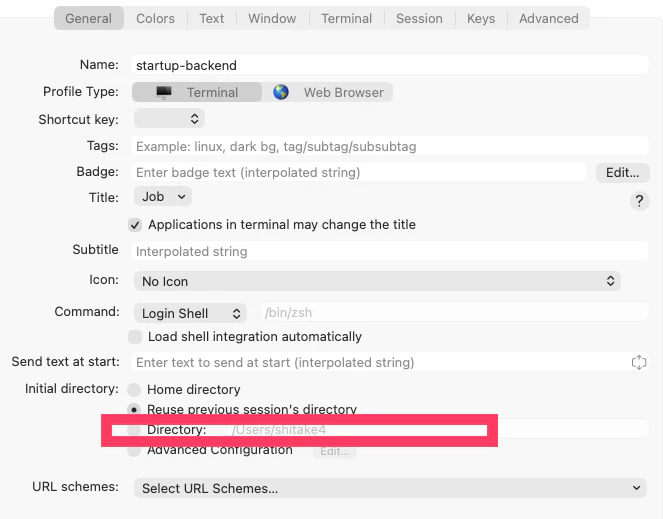The height and width of the screenshot is (519, 663).
Task: Click the monitor icon for Terminal type
Action: [x=164, y=92]
